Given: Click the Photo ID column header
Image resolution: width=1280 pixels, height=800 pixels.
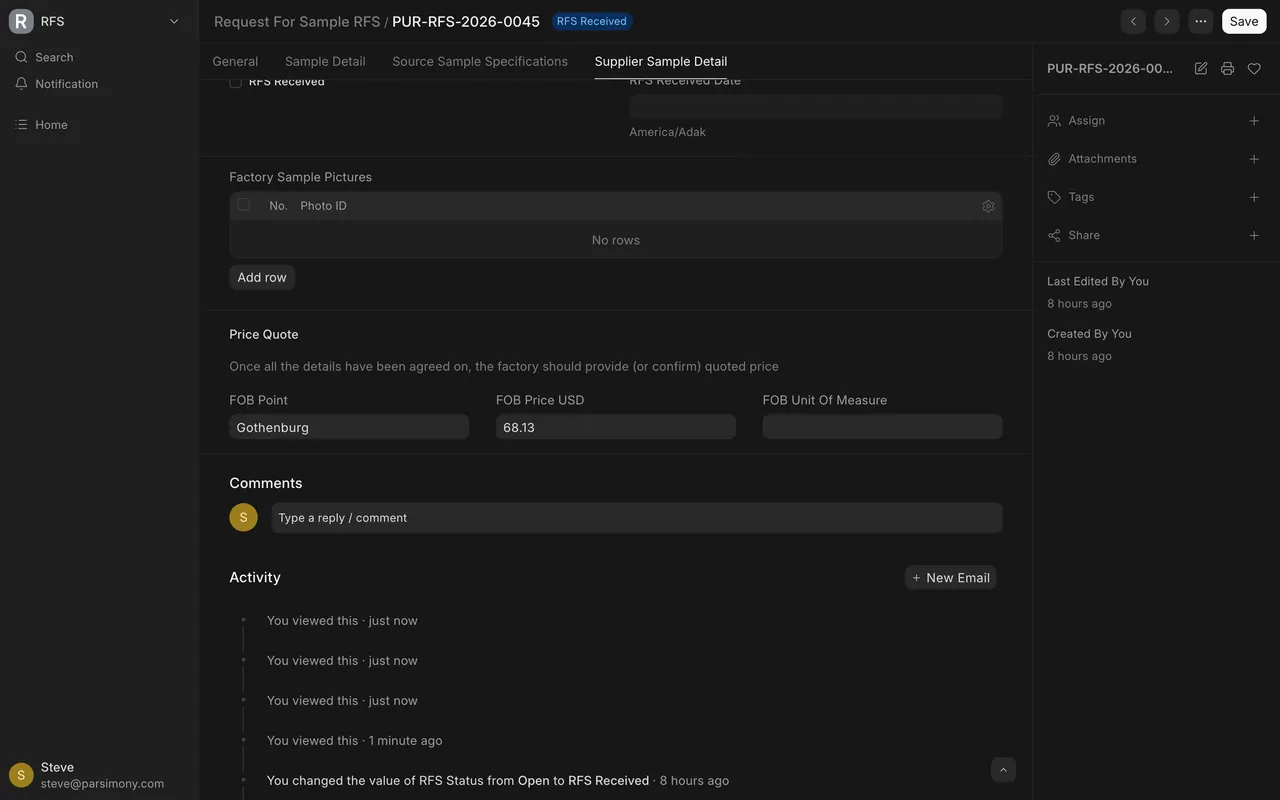Looking at the screenshot, I should click(x=323, y=206).
